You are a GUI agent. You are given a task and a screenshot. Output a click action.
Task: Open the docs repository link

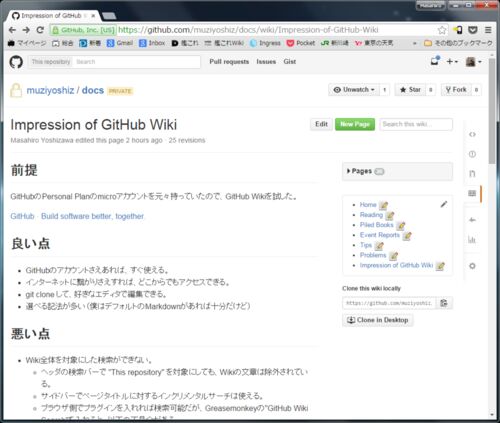tap(93, 90)
